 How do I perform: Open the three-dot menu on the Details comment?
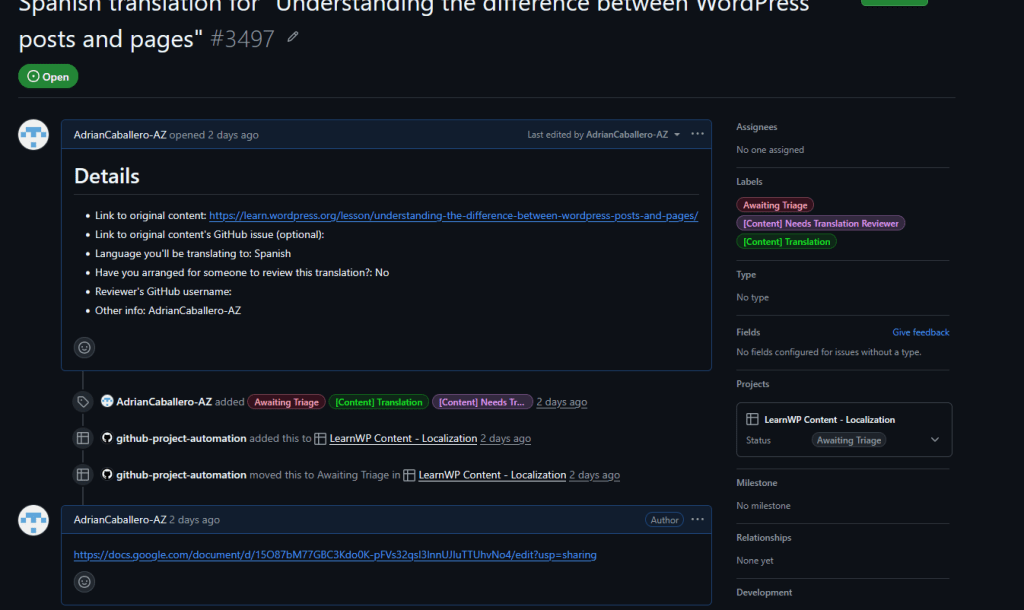tap(697, 134)
